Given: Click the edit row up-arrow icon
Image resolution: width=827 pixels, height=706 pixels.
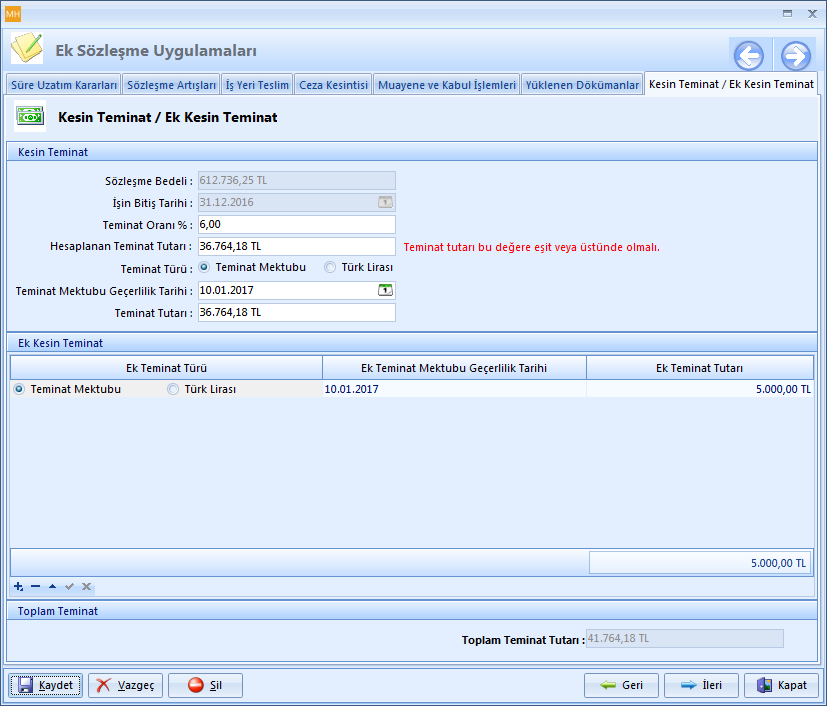Looking at the screenshot, I should pyautogui.click(x=52, y=586).
